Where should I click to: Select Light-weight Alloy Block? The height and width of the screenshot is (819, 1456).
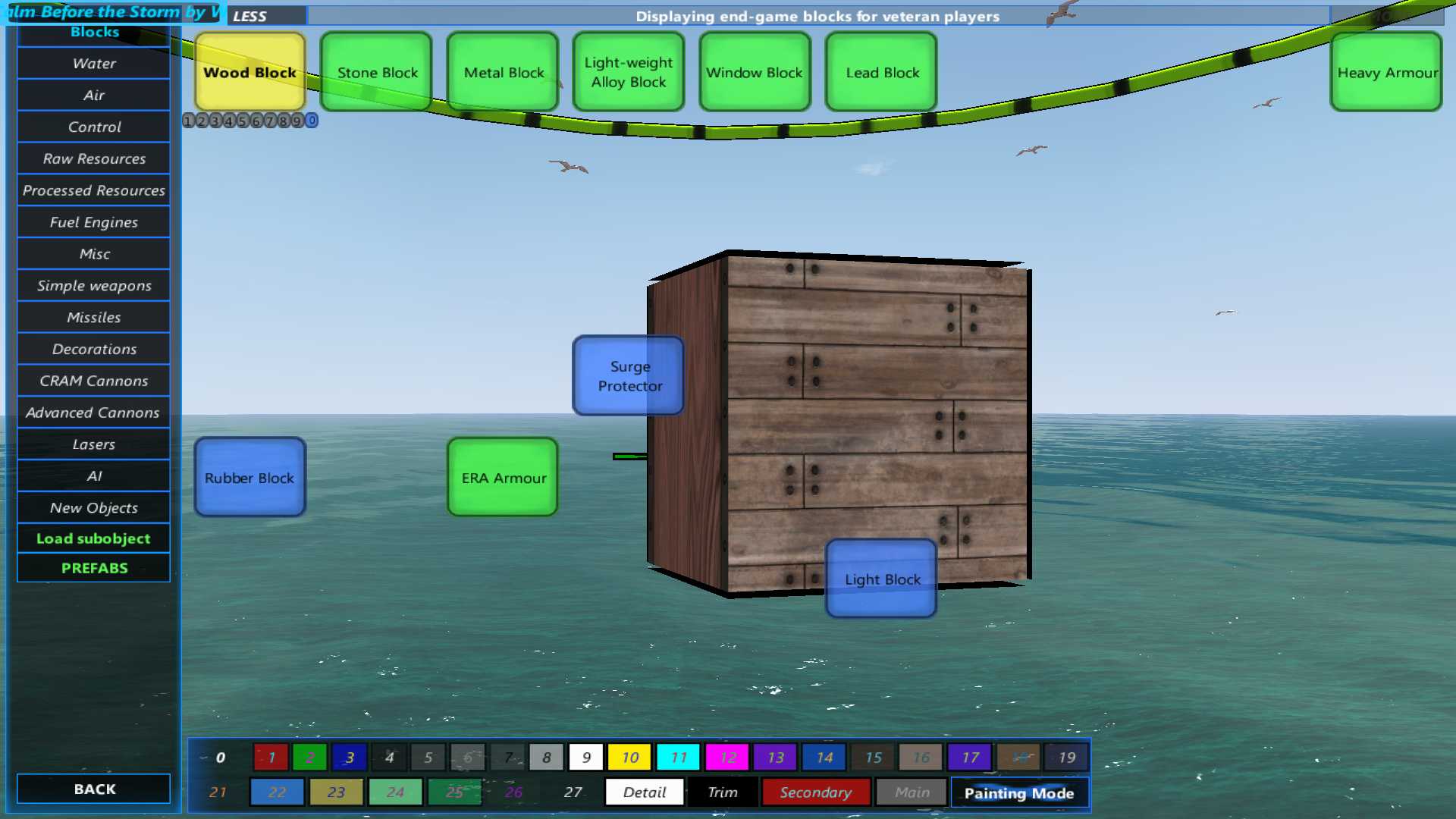pyautogui.click(x=629, y=73)
